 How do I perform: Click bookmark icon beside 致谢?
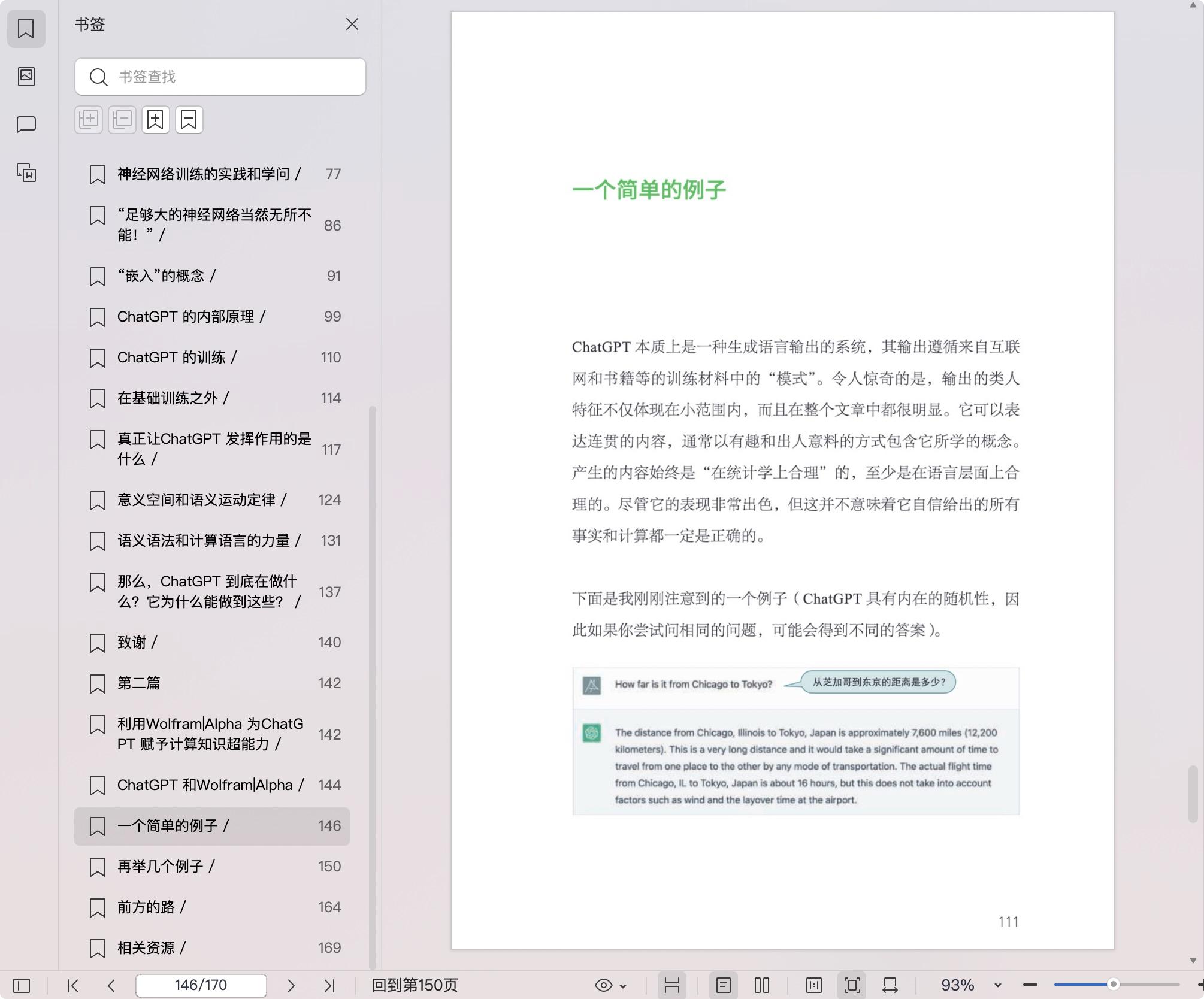tap(97, 643)
